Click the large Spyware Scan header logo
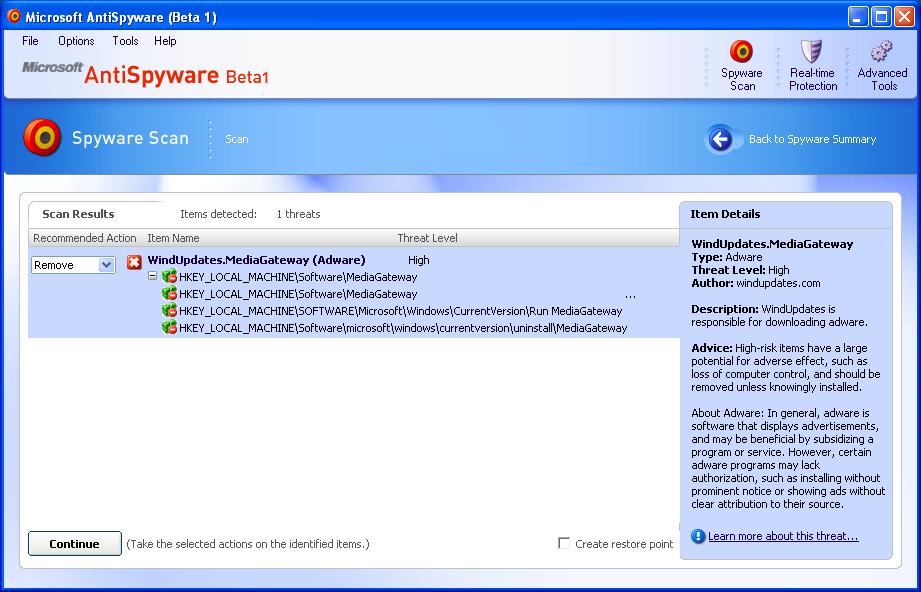Viewport: 921px width, 592px height. point(42,137)
